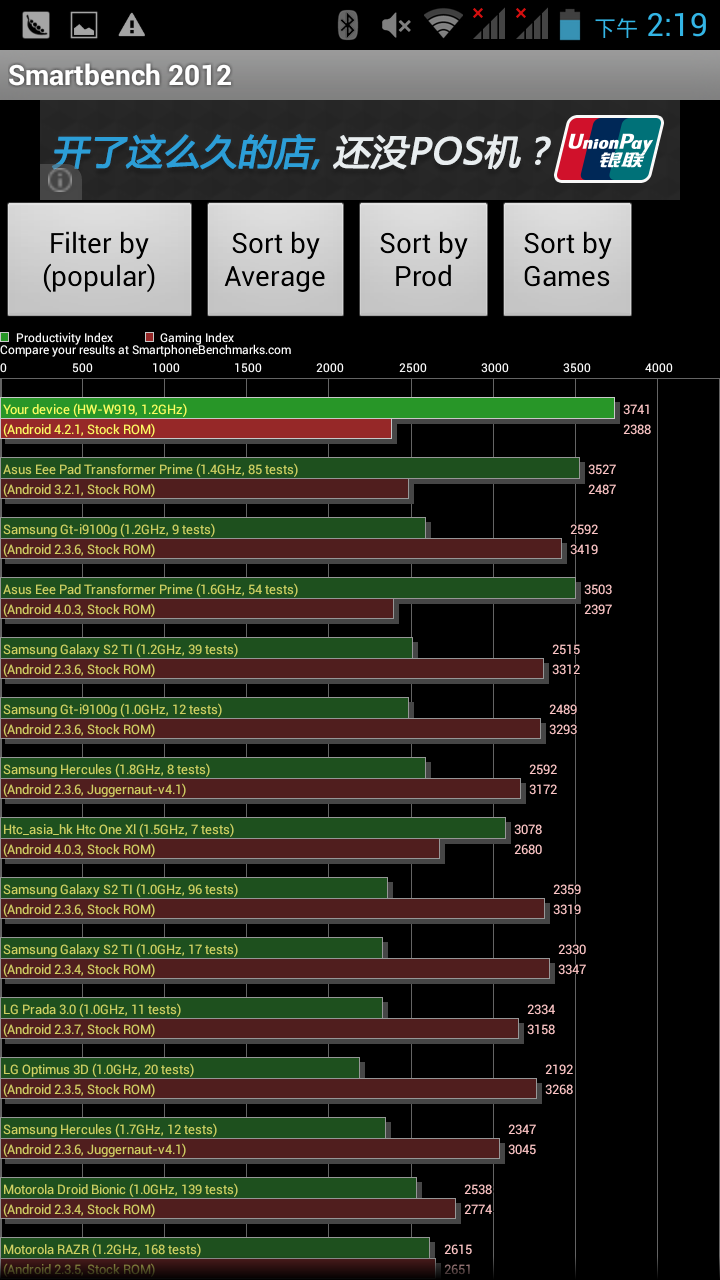This screenshot has height=1280, width=720.
Task: Select LG Prada 3.0 1.0GHz, 11 tests bar
Action: pyautogui.click(x=192, y=1009)
